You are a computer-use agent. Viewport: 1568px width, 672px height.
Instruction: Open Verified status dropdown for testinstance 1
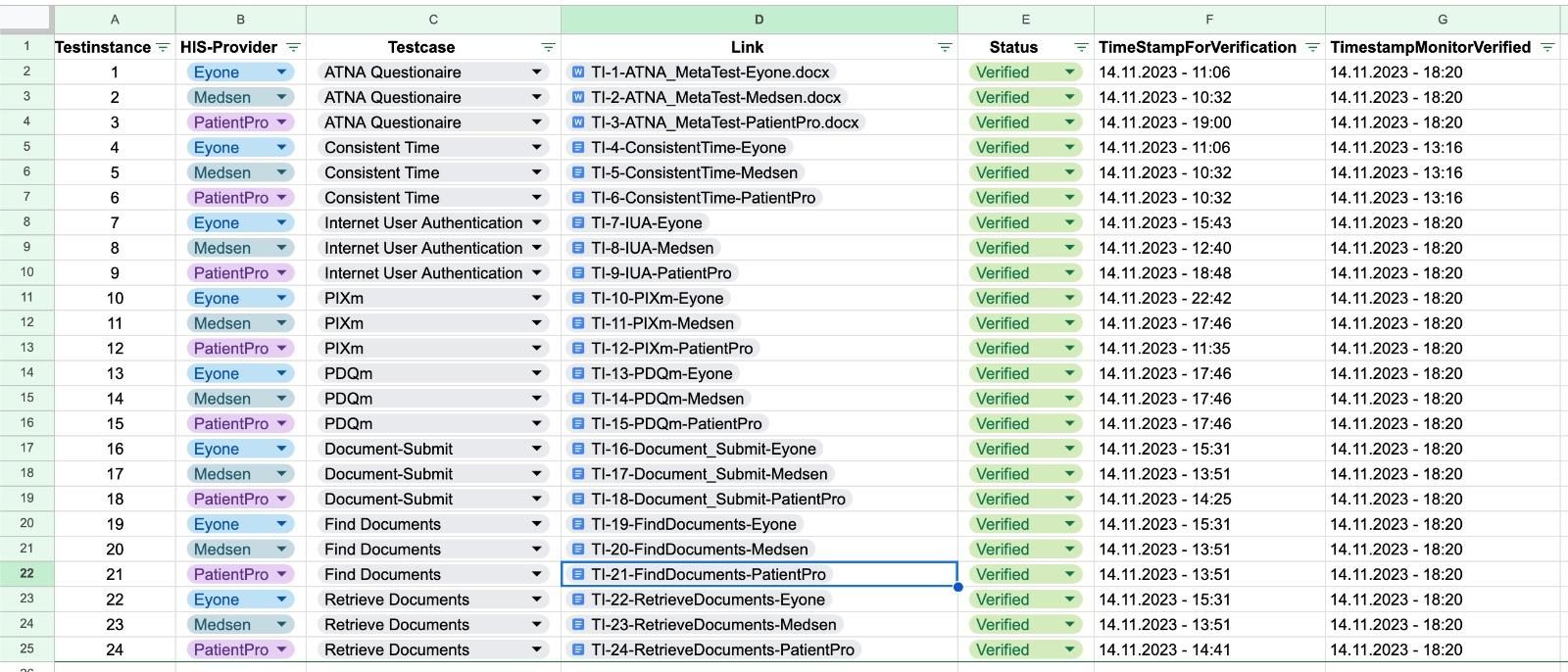tap(1070, 72)
